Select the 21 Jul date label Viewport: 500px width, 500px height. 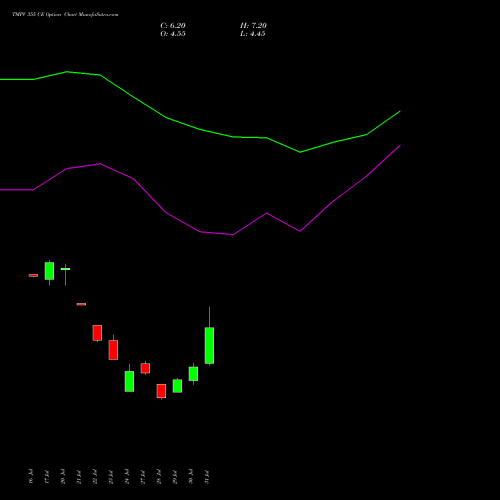pyautogui.click(x=79, y=476)
